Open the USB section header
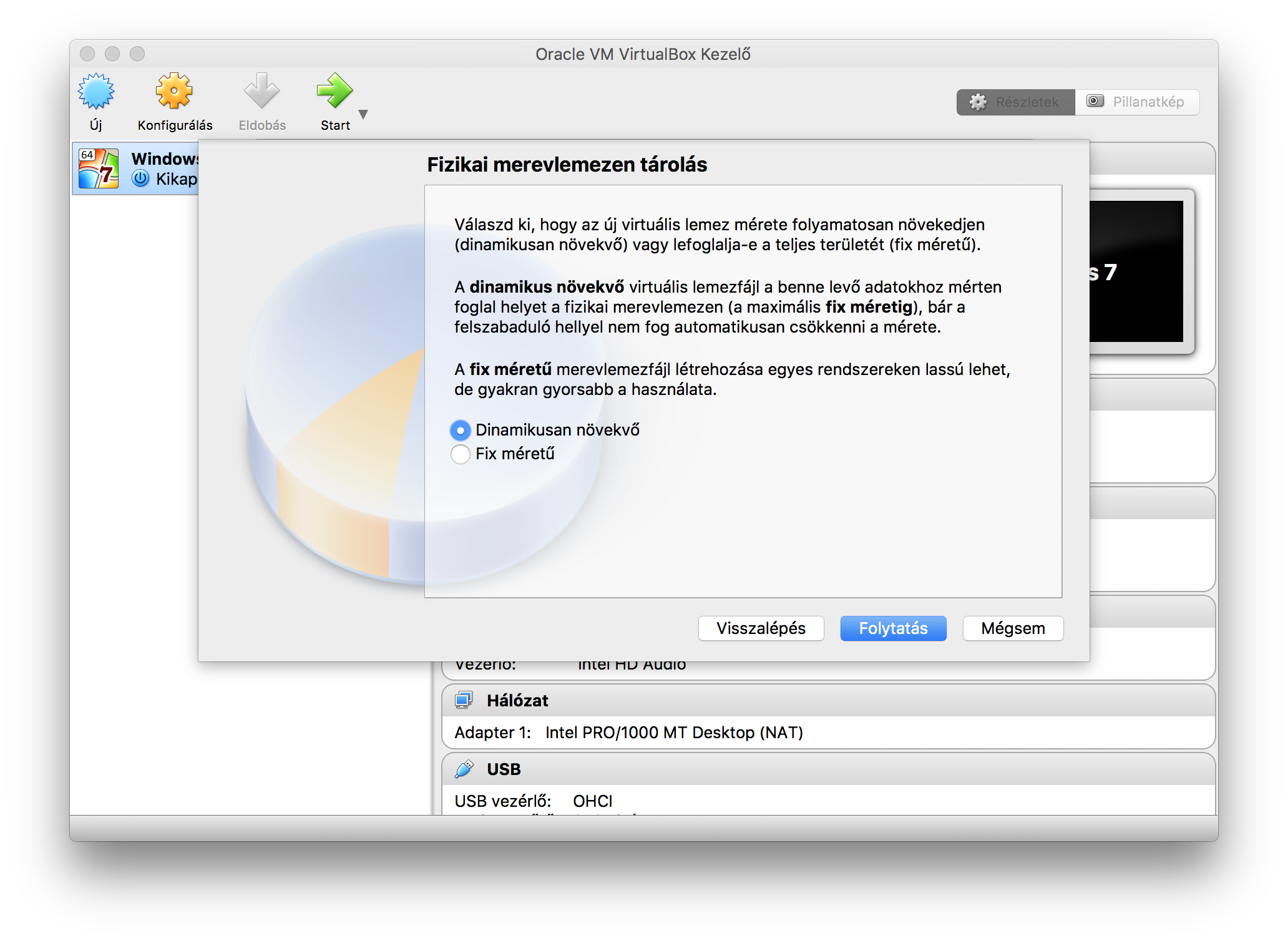This screenshot has height=941, width=1288. point(828,769)
